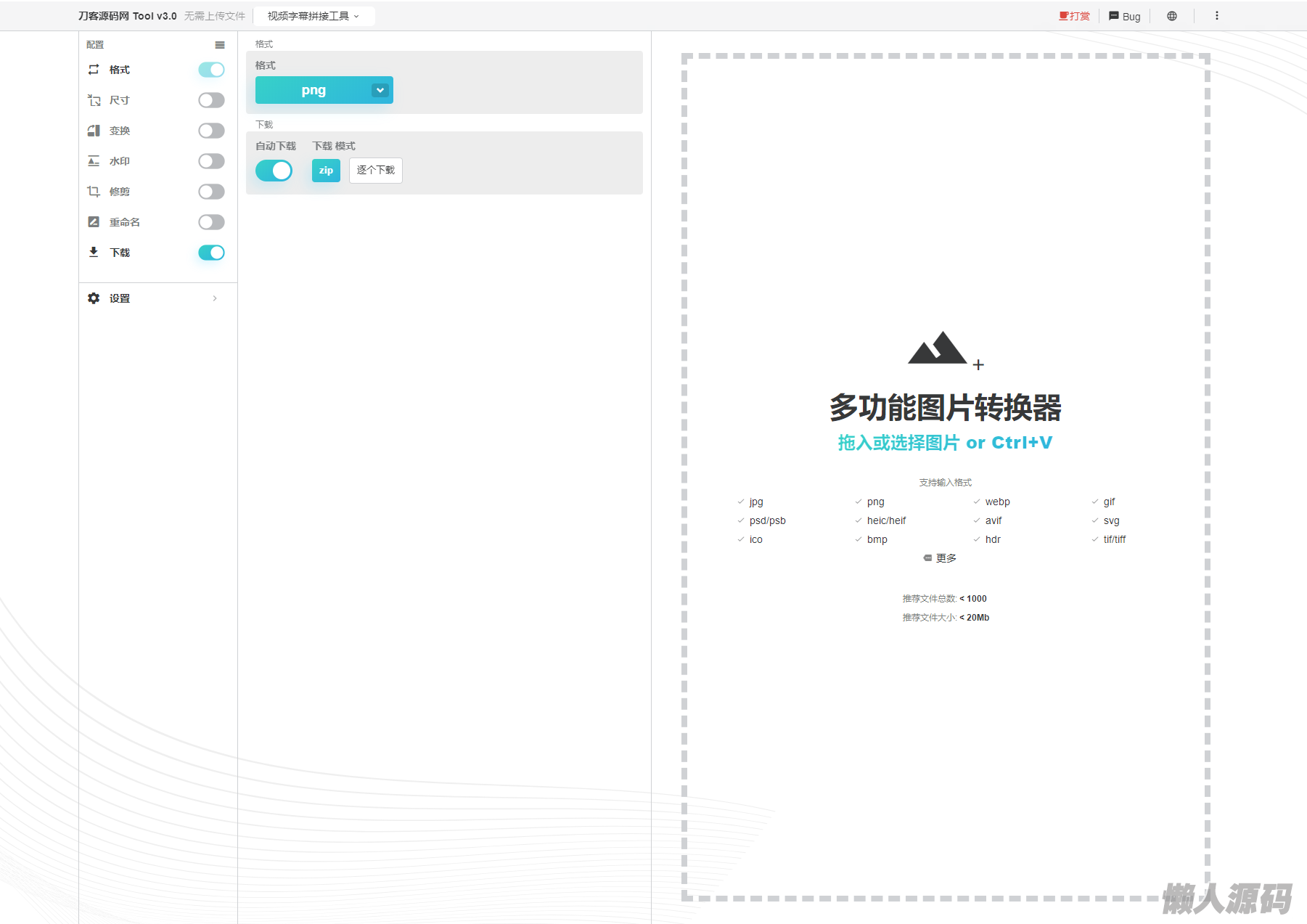Open the three-dot more options menu
The width and height of the screenshot is (1307, 924).
click(x=1217, y=16)
